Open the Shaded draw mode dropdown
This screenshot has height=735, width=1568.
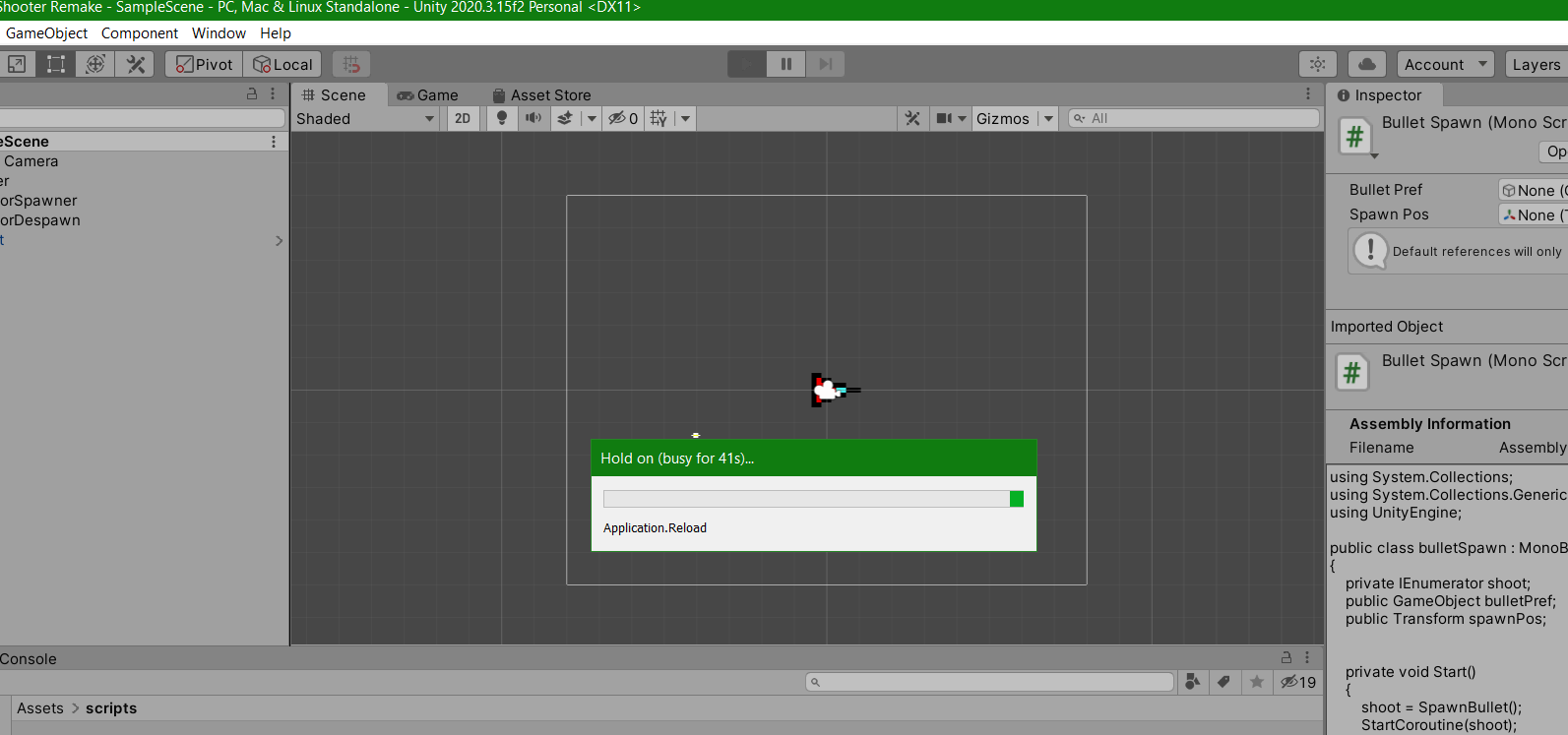tap(365, 118)
